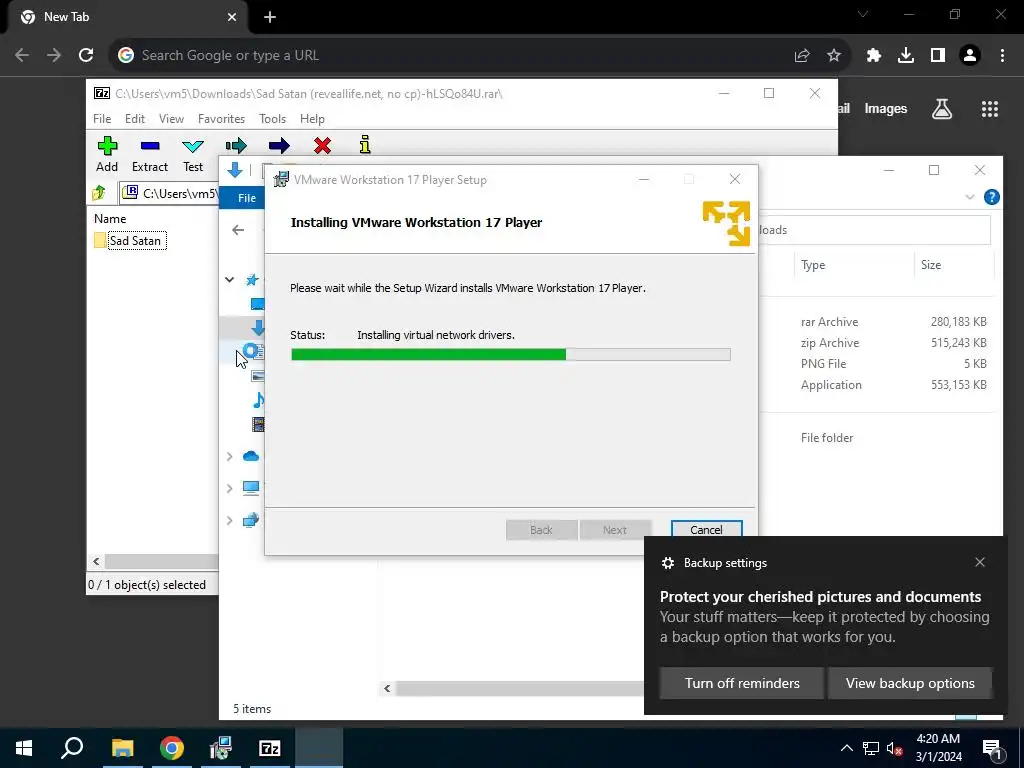Viewport: 1024px width, 768px height.
Task: Open Google Search Labs flask icon
Action: point(942,109)
